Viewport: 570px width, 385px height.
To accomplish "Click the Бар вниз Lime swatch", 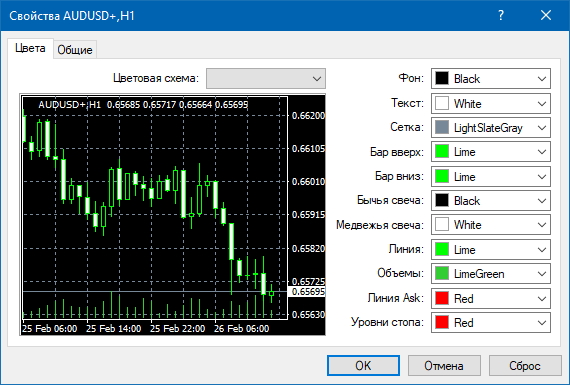I will [442, 176].
